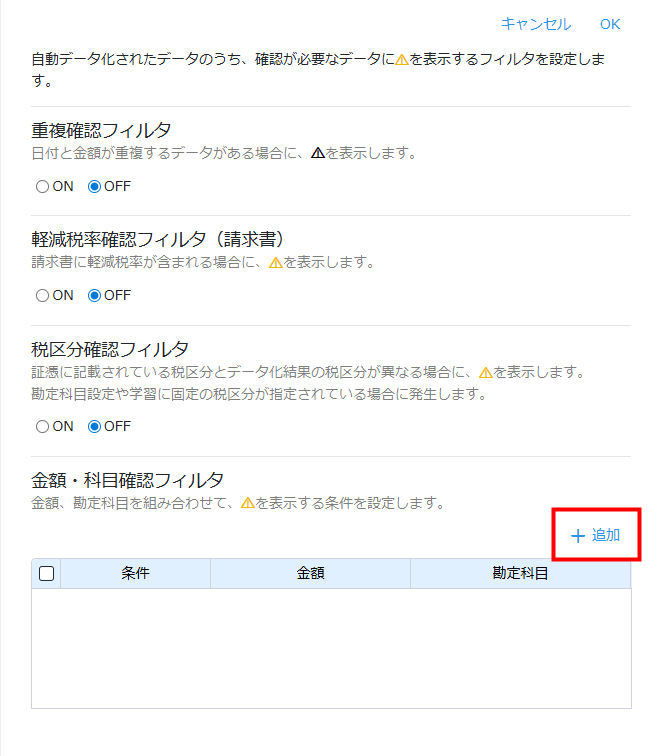Select OFF for 軽減税率確認フィルタ
The width and height of the screenshot is (658, 756).
96,295
